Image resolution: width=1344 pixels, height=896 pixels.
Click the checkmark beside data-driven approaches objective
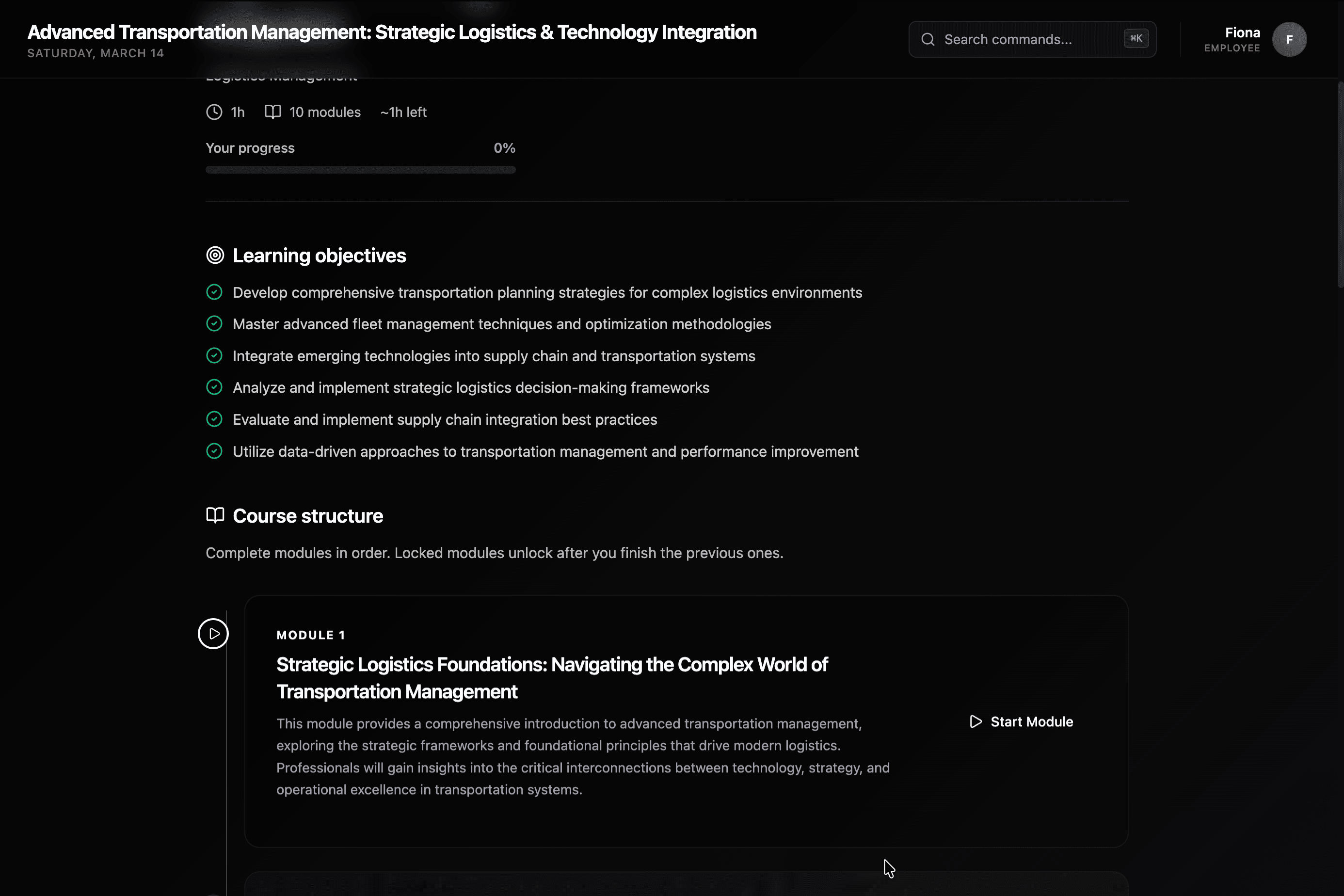(x=214, y=451)
